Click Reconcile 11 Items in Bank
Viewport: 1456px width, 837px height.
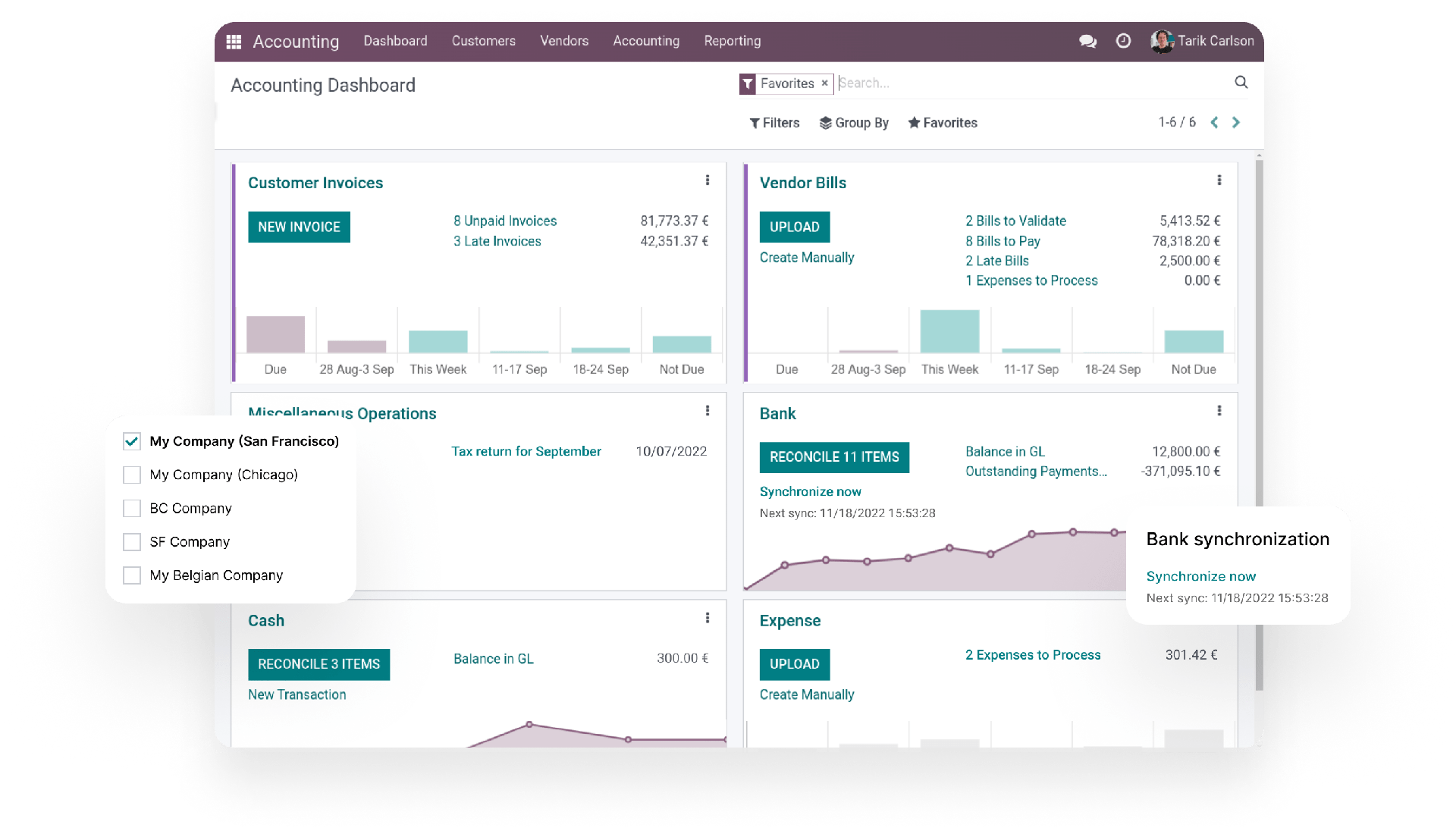(x=835, y=458)
